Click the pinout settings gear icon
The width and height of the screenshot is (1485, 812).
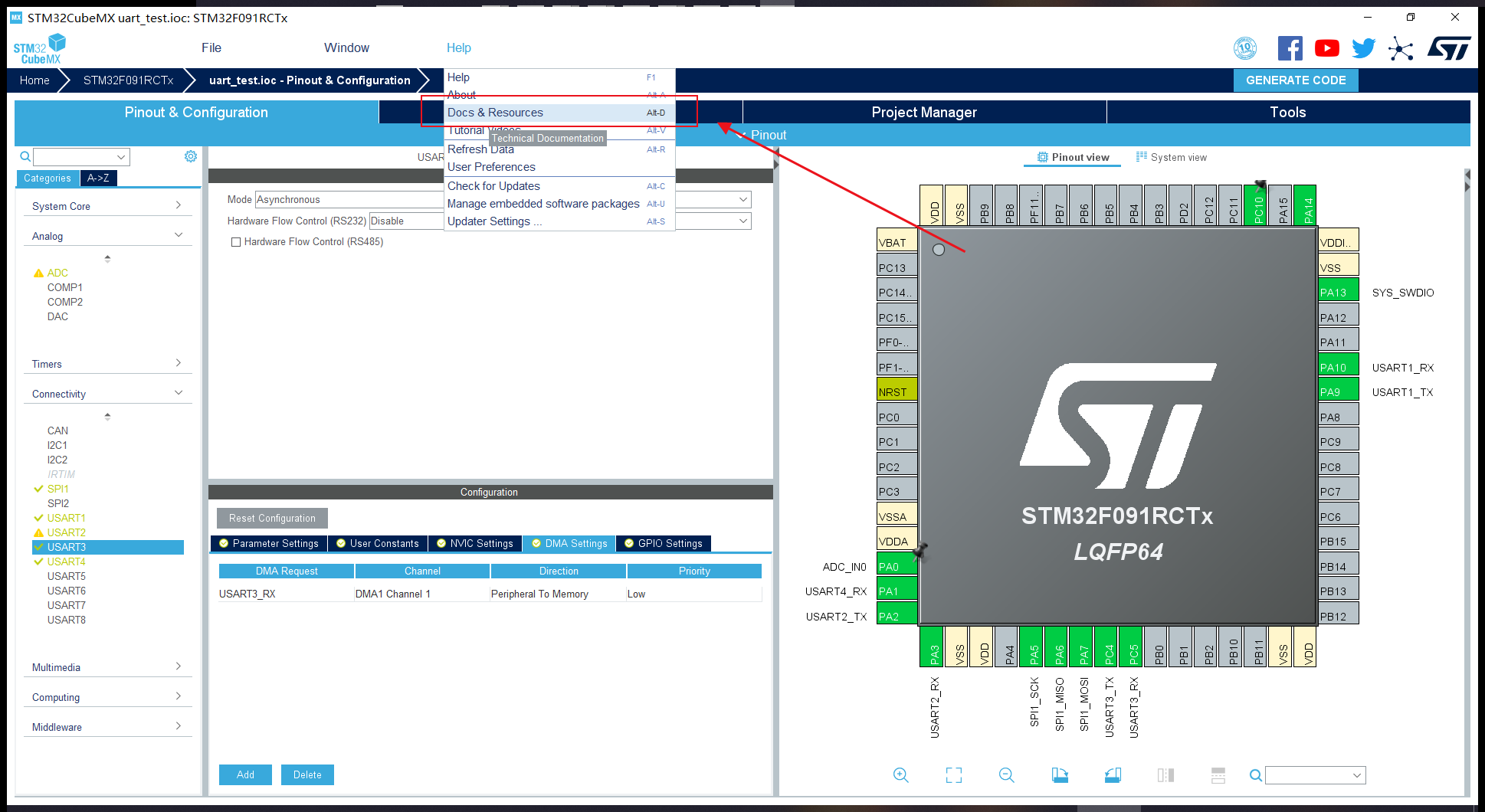190,156
